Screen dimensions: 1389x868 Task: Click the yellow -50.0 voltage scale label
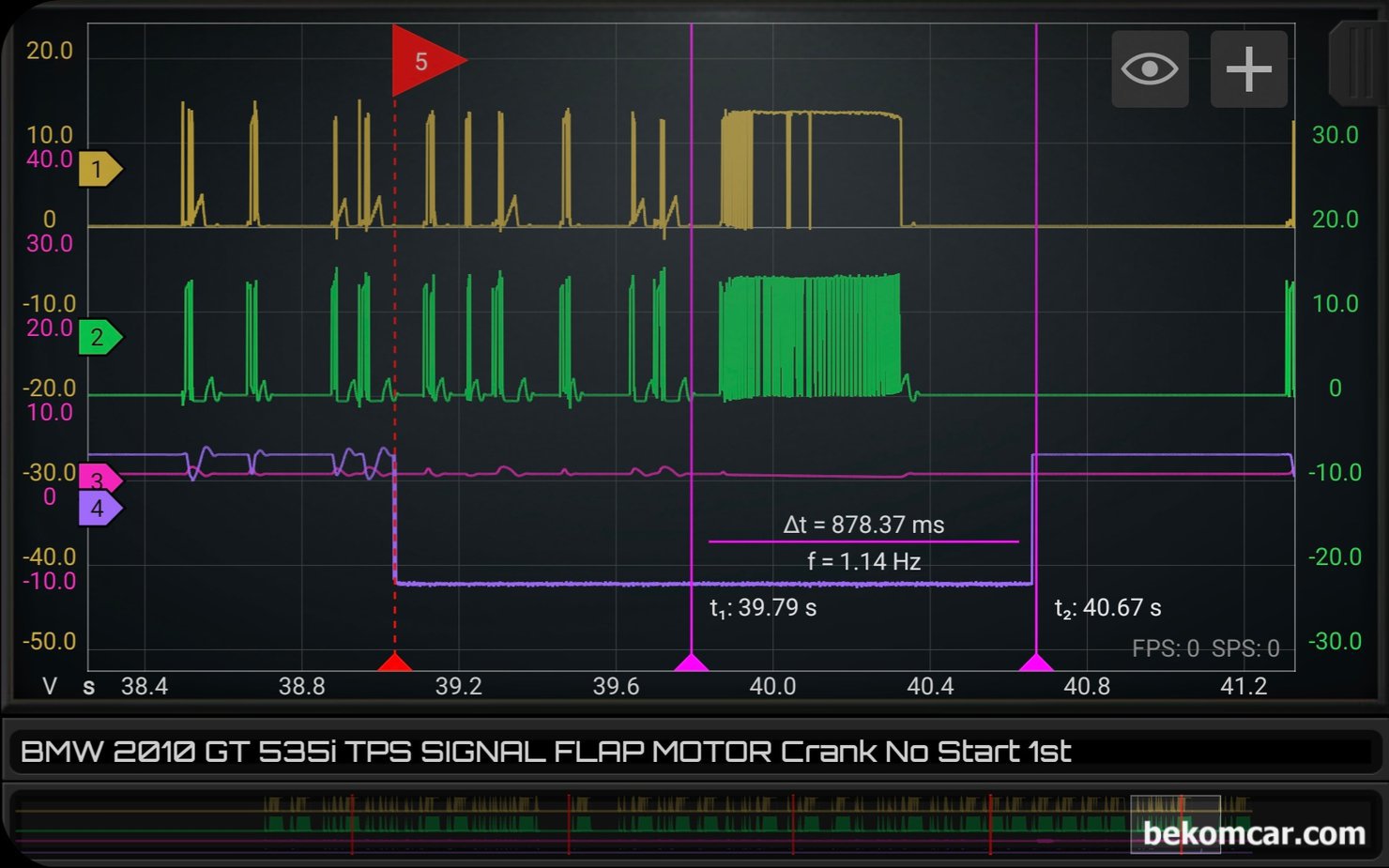pyautogui.click(x=50, y=641)
